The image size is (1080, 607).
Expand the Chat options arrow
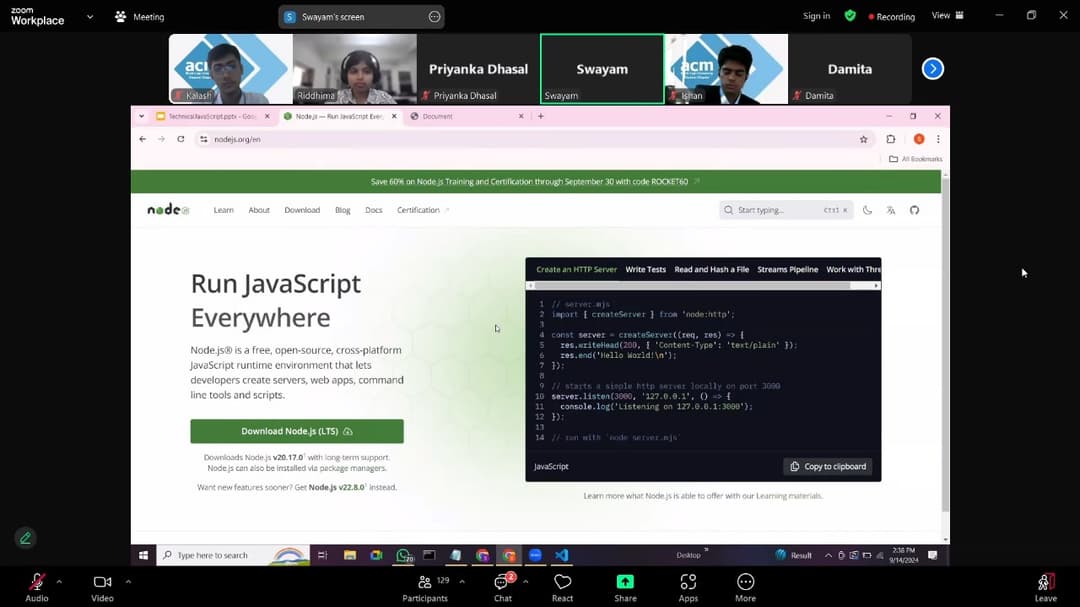click(x=526, y=582)
